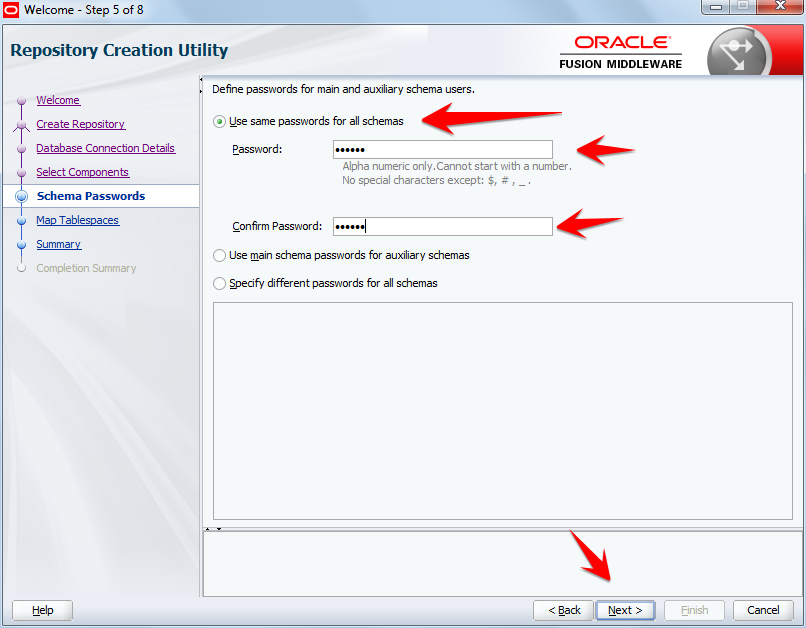The image size is (806, 628).
Task: Go to the Select Components step
Action: (x=82, y=172)
